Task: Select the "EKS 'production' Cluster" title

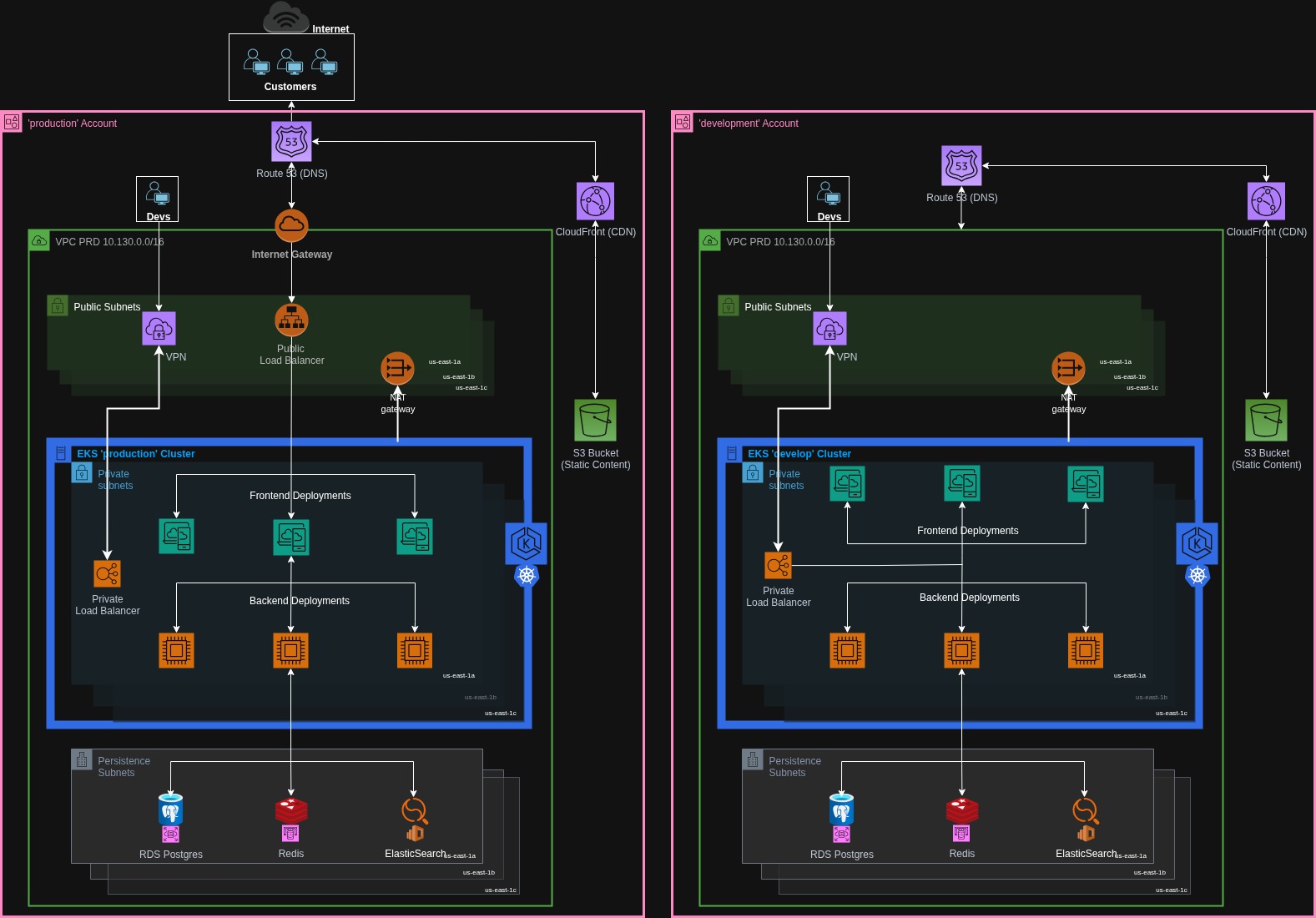Action: coord(136,454)
